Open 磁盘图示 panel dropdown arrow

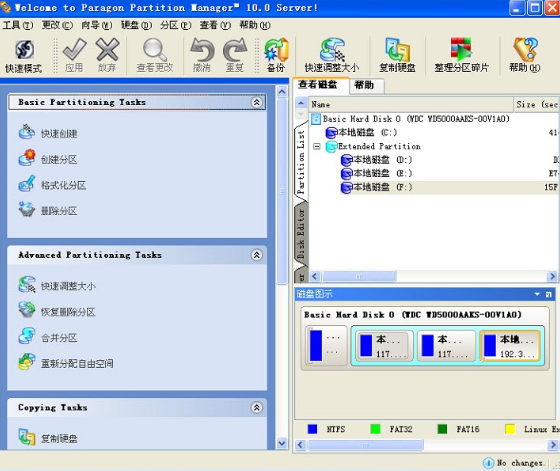click(x=537, y=294)
